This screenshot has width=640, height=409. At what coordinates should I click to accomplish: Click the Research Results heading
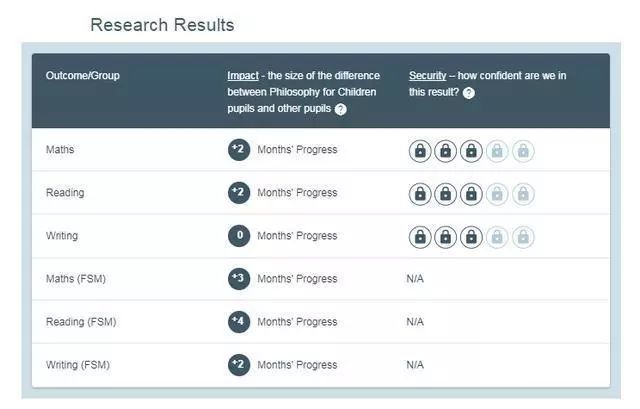coord(162,25)
